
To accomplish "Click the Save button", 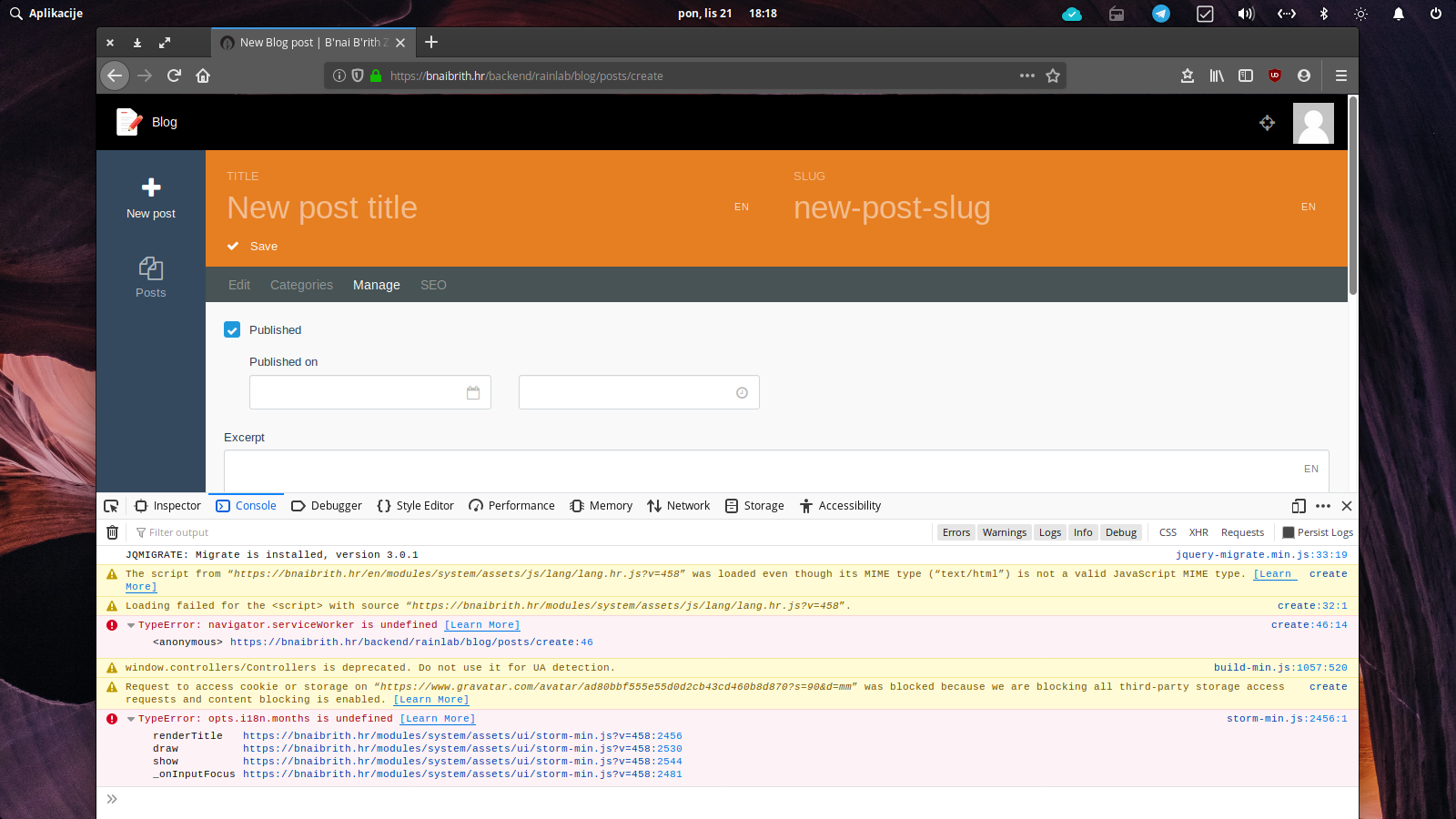I will point(253,246).
